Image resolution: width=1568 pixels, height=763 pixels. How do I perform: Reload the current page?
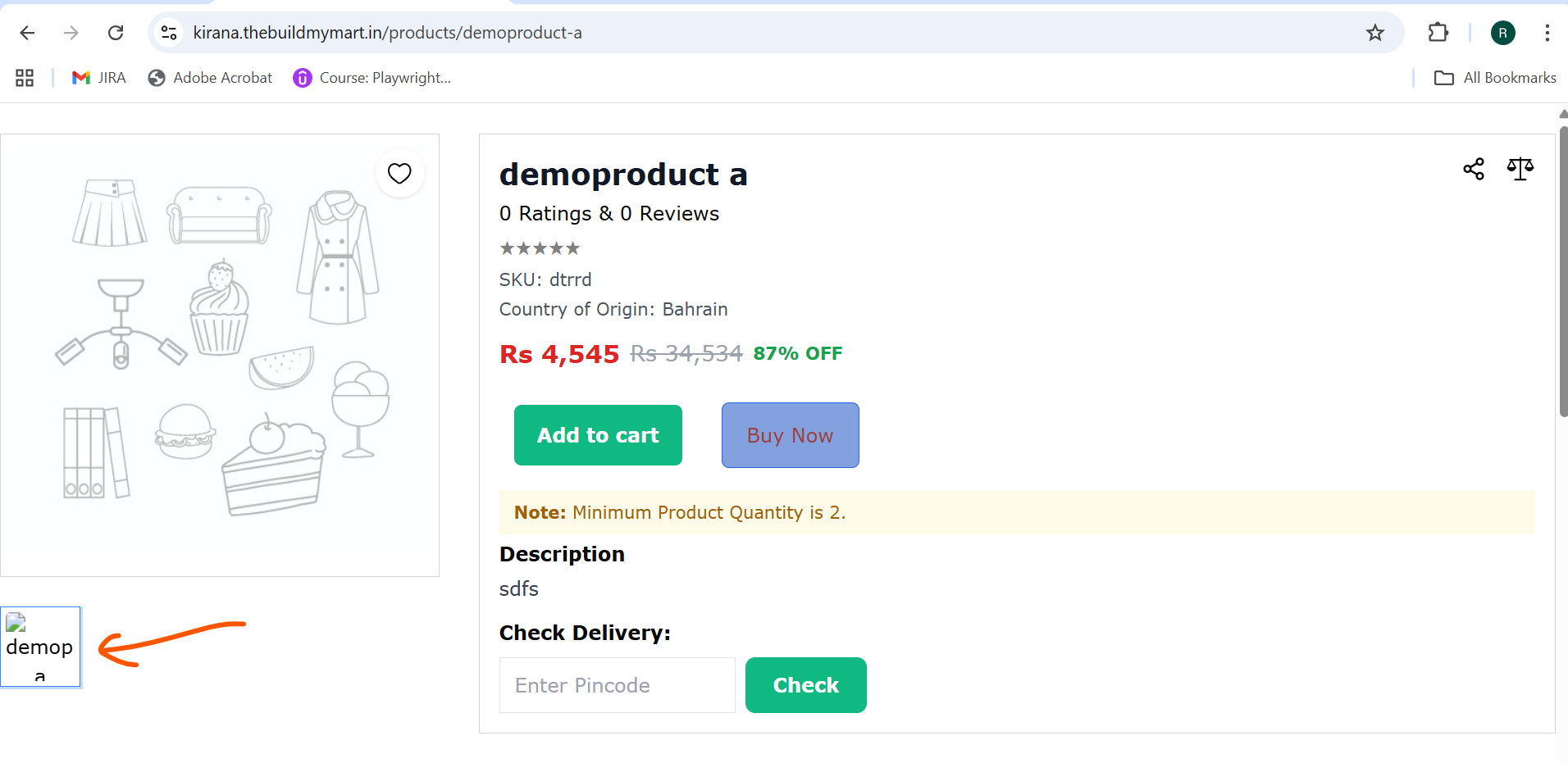click(116, 33)
